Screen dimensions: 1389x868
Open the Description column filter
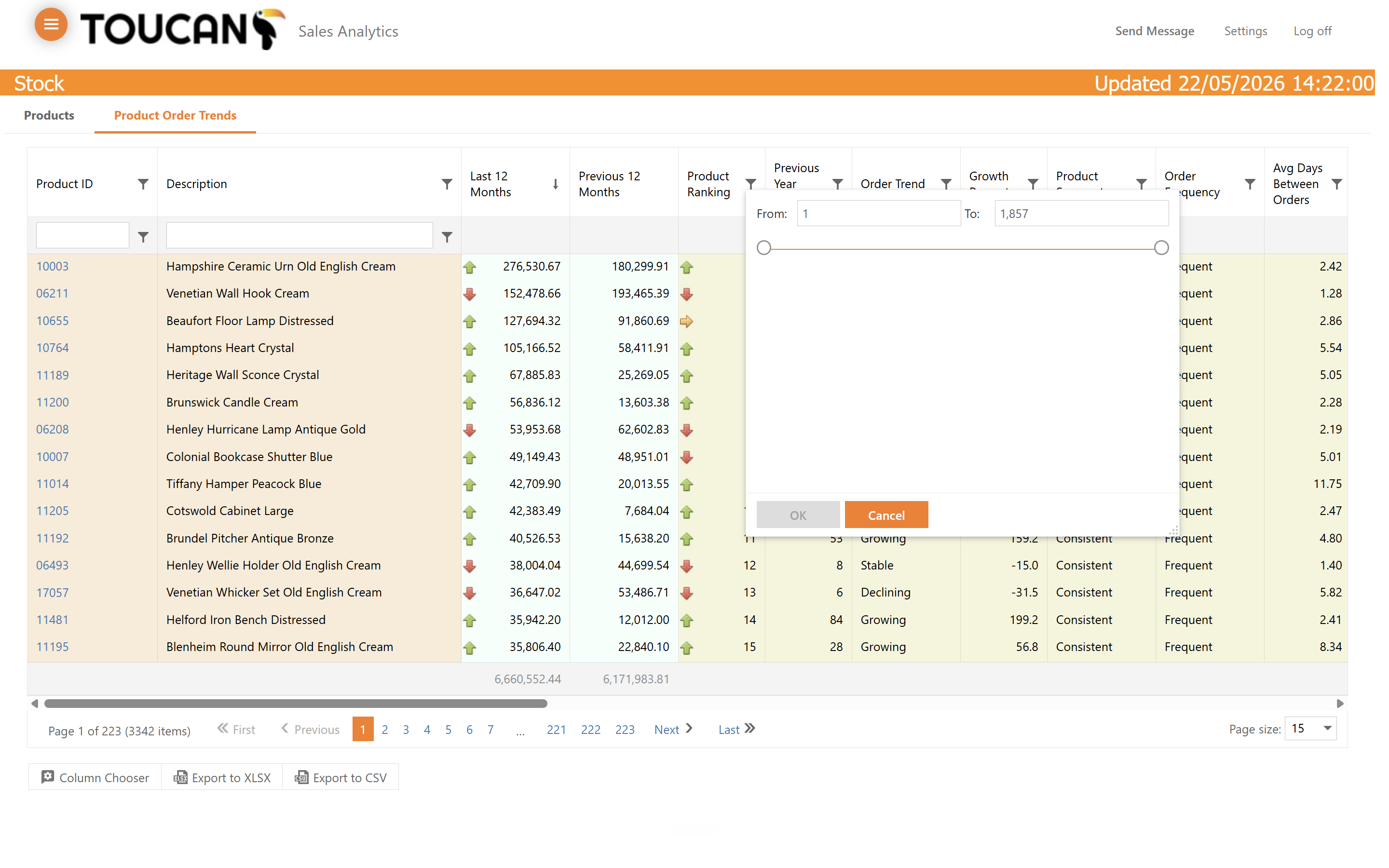point(447,184)
